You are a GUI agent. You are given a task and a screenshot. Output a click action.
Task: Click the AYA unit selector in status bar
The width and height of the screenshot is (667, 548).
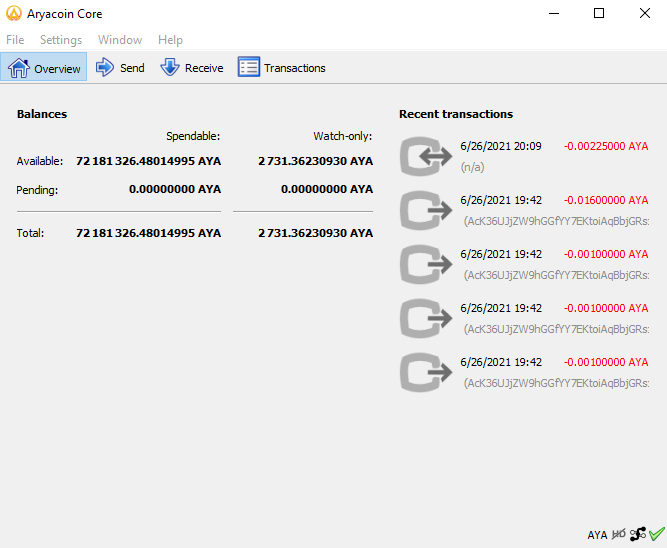[597, 535]
